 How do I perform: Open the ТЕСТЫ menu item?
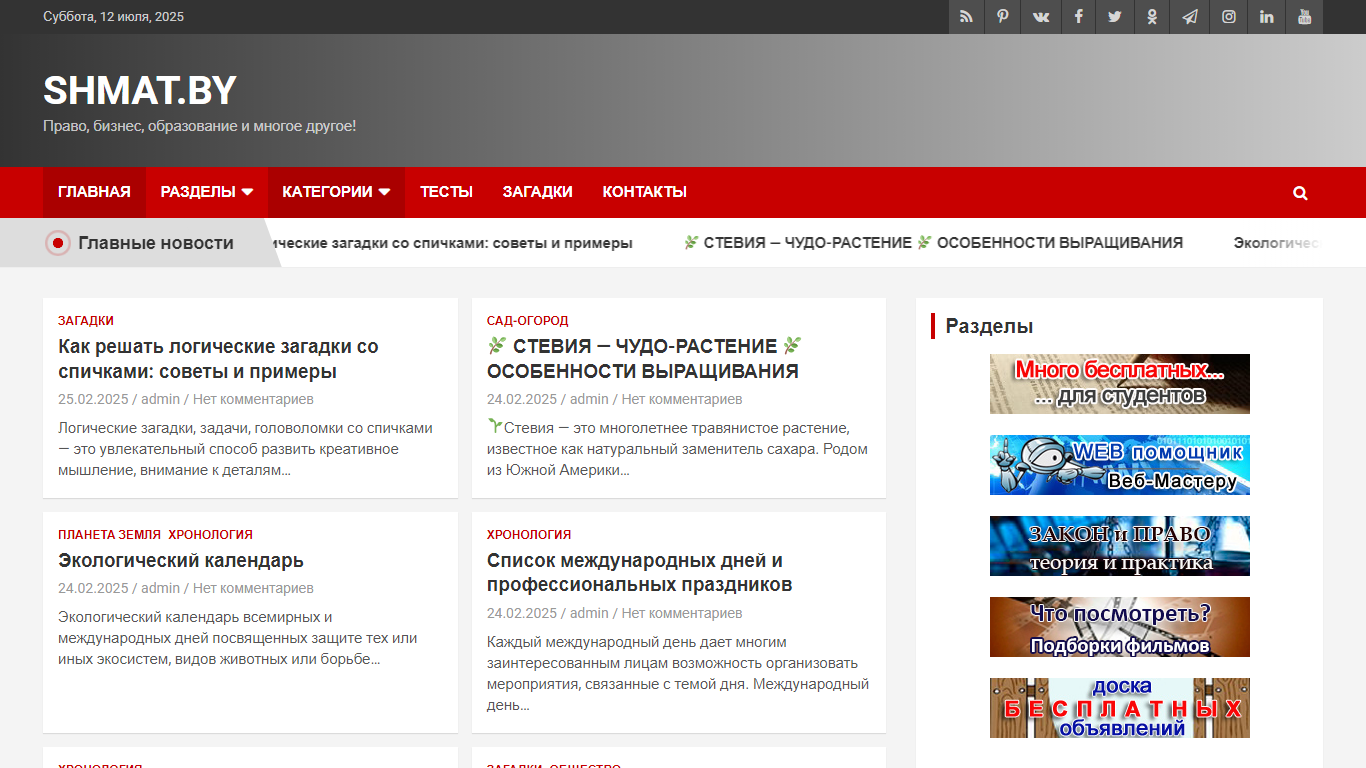446,192
